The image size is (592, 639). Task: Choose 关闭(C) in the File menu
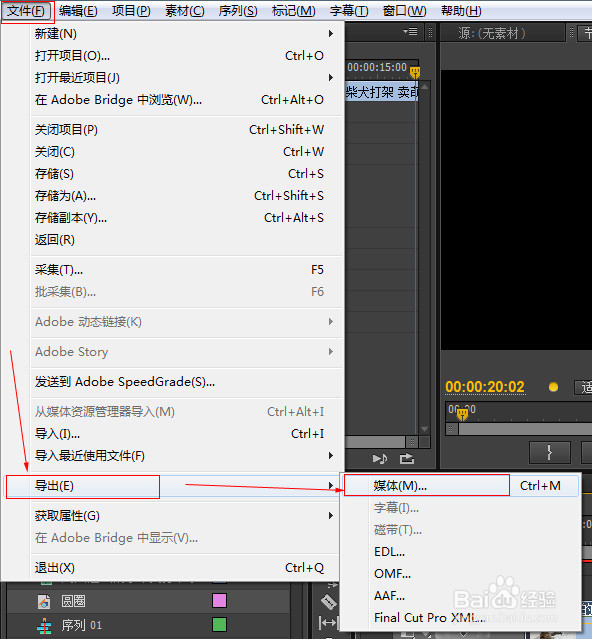pyautogui.click(x=185, y=152)
